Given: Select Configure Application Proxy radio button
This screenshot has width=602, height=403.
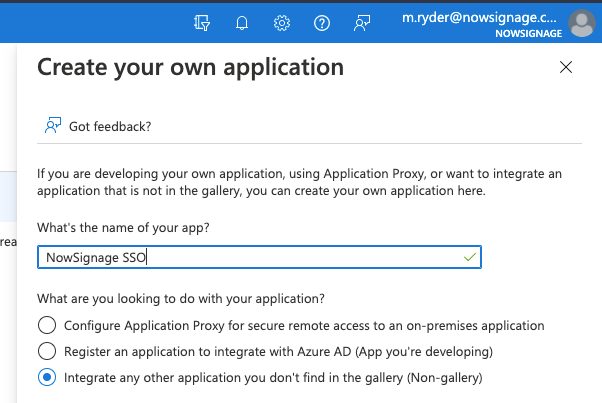Looking at the screenshot, I should [46, 325].
